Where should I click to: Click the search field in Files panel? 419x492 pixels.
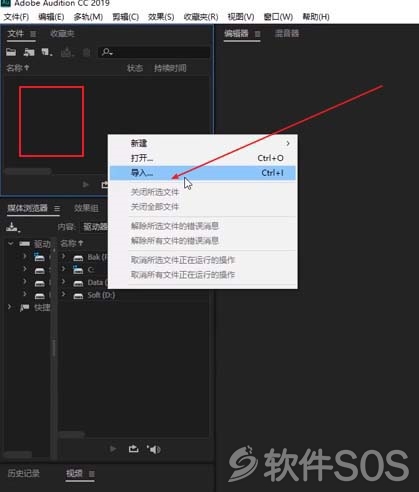coord(154,52)
